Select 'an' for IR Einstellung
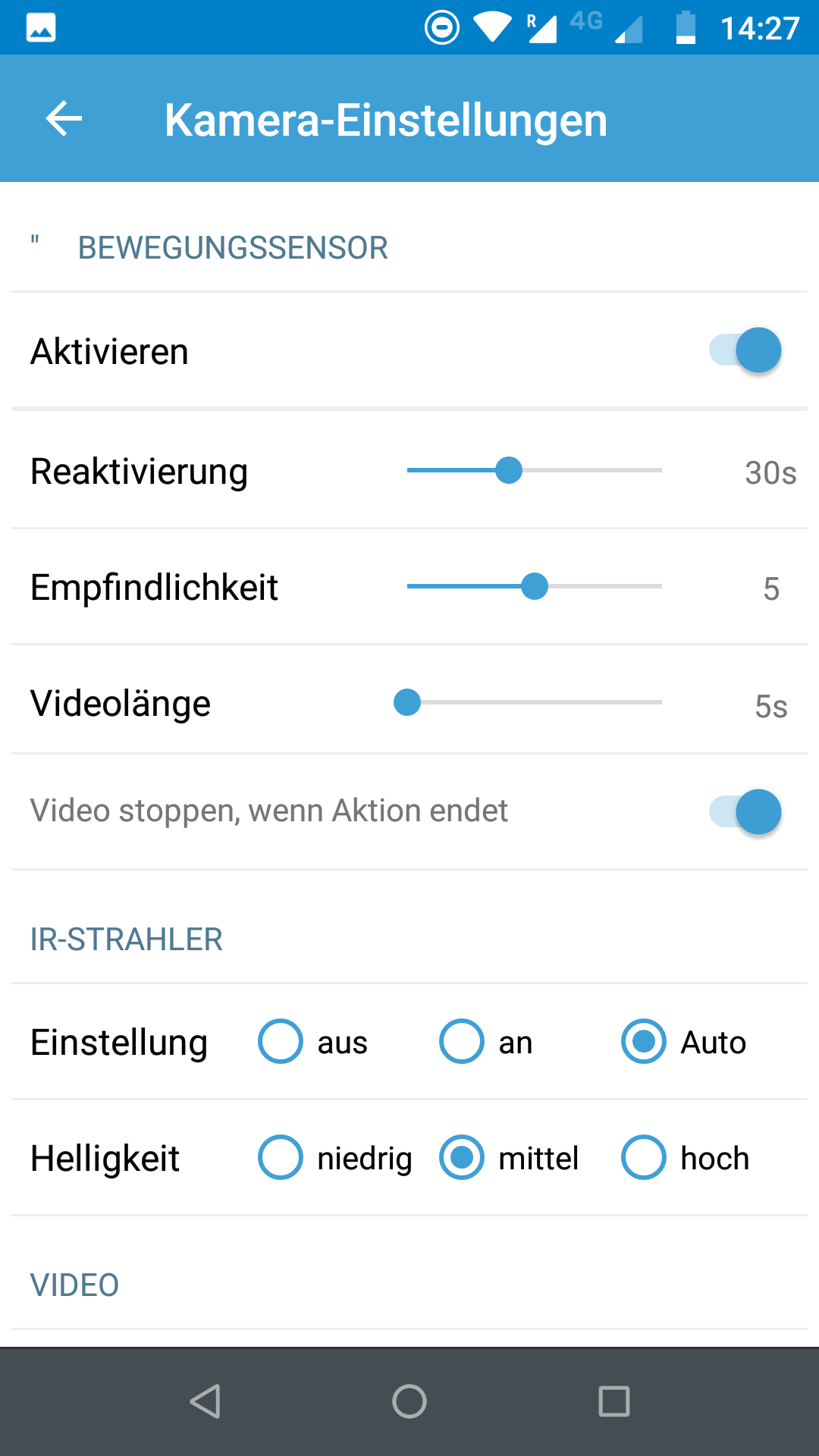Screen dimensions: 819x1456 (462, 1041)
